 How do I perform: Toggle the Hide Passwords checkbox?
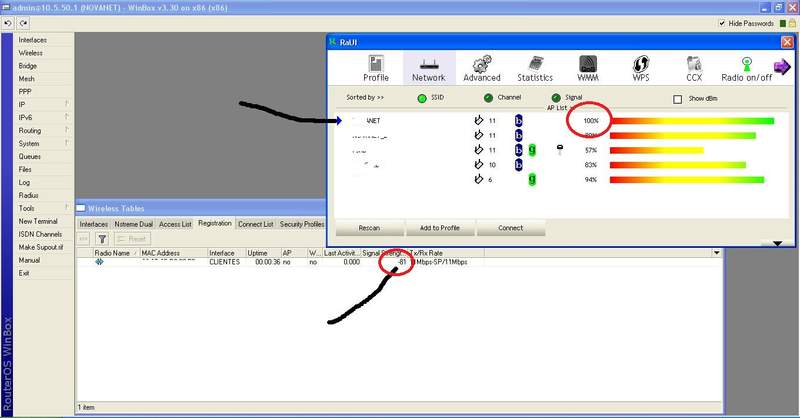pos(721,23)
